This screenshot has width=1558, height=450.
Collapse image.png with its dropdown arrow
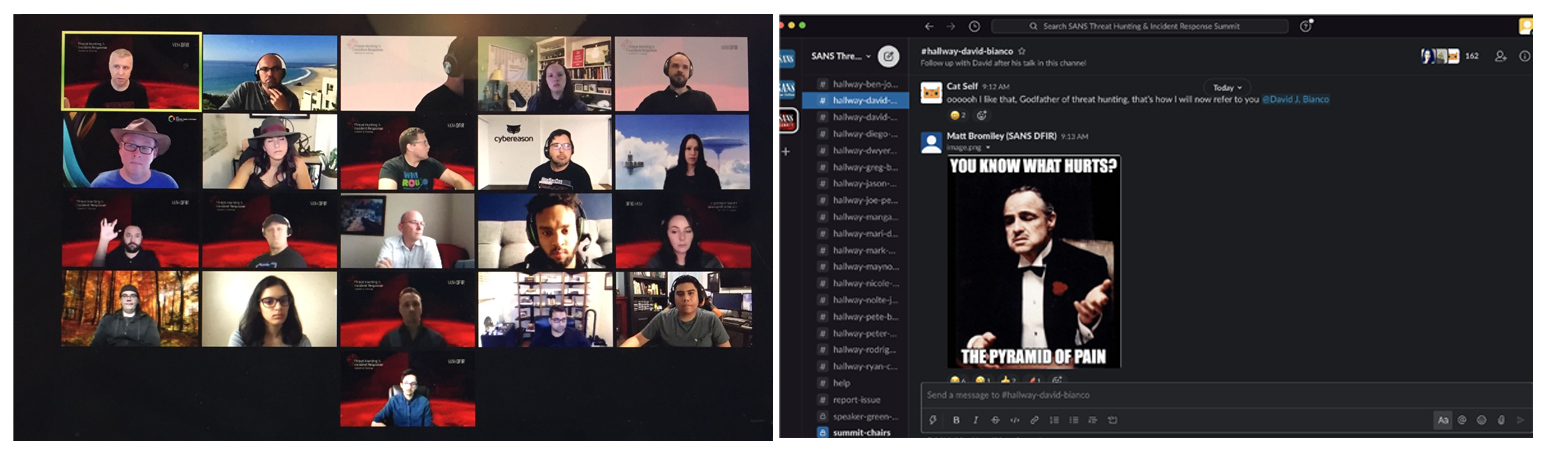987,147
